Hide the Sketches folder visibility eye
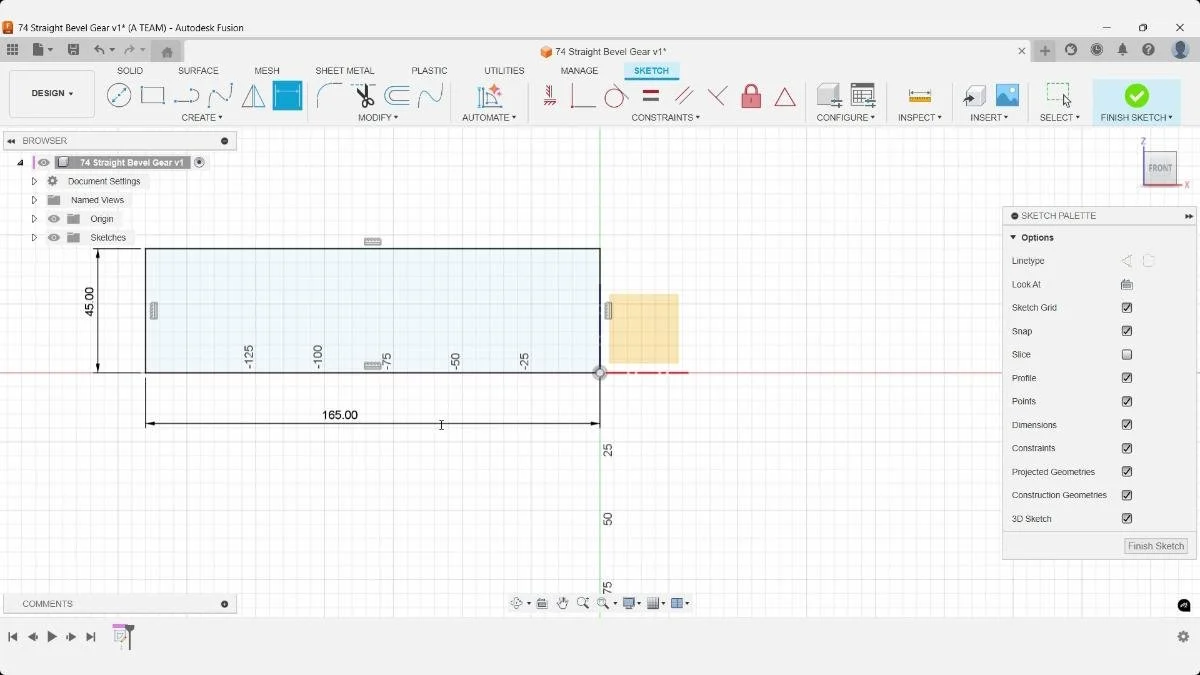The width and height of the screenshot is (1200, 675). pyautogui.click(x=54, y=238)
